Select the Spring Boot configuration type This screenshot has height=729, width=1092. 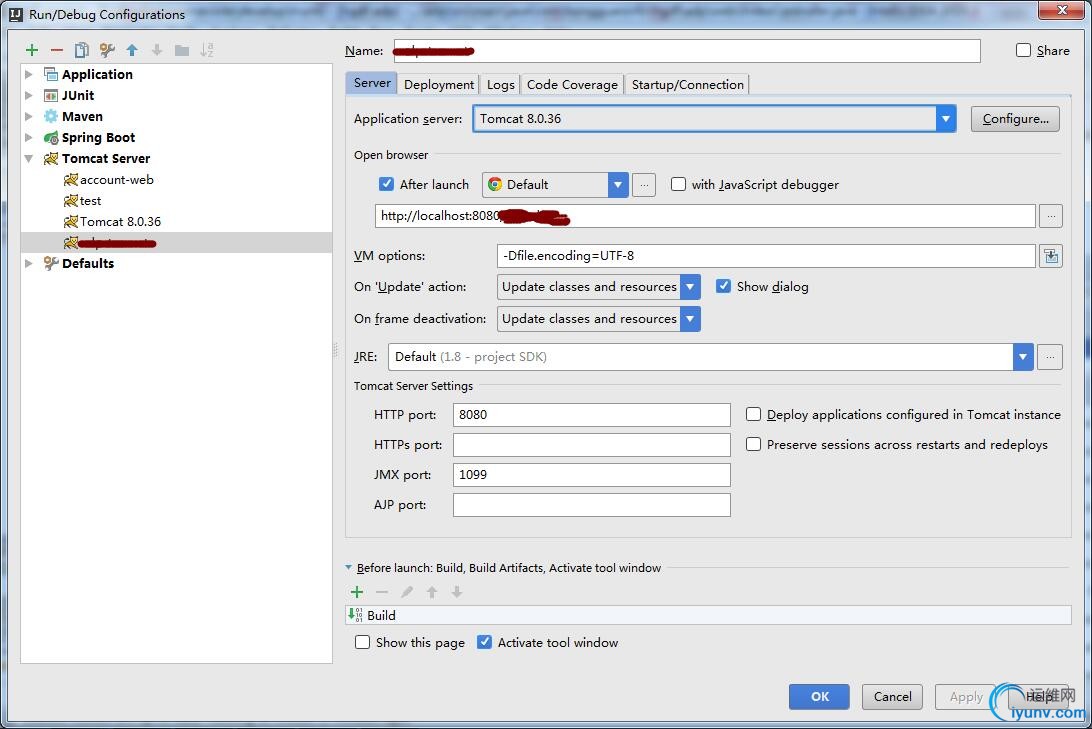[98, 137]
